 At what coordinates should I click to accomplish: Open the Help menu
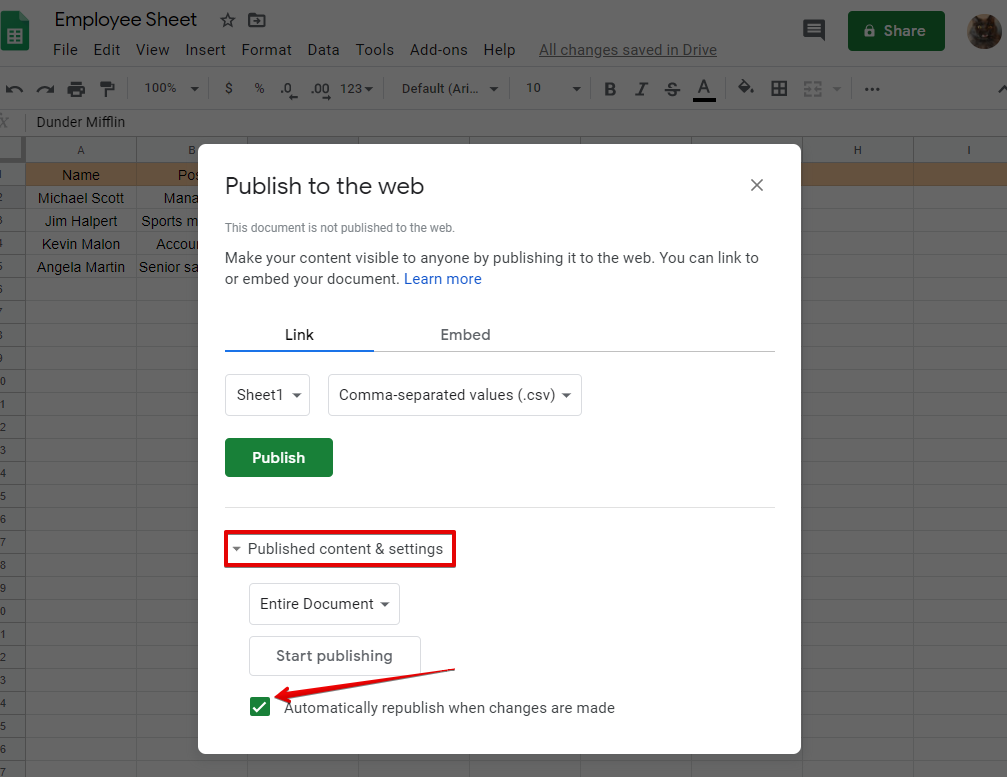point(499,50)
